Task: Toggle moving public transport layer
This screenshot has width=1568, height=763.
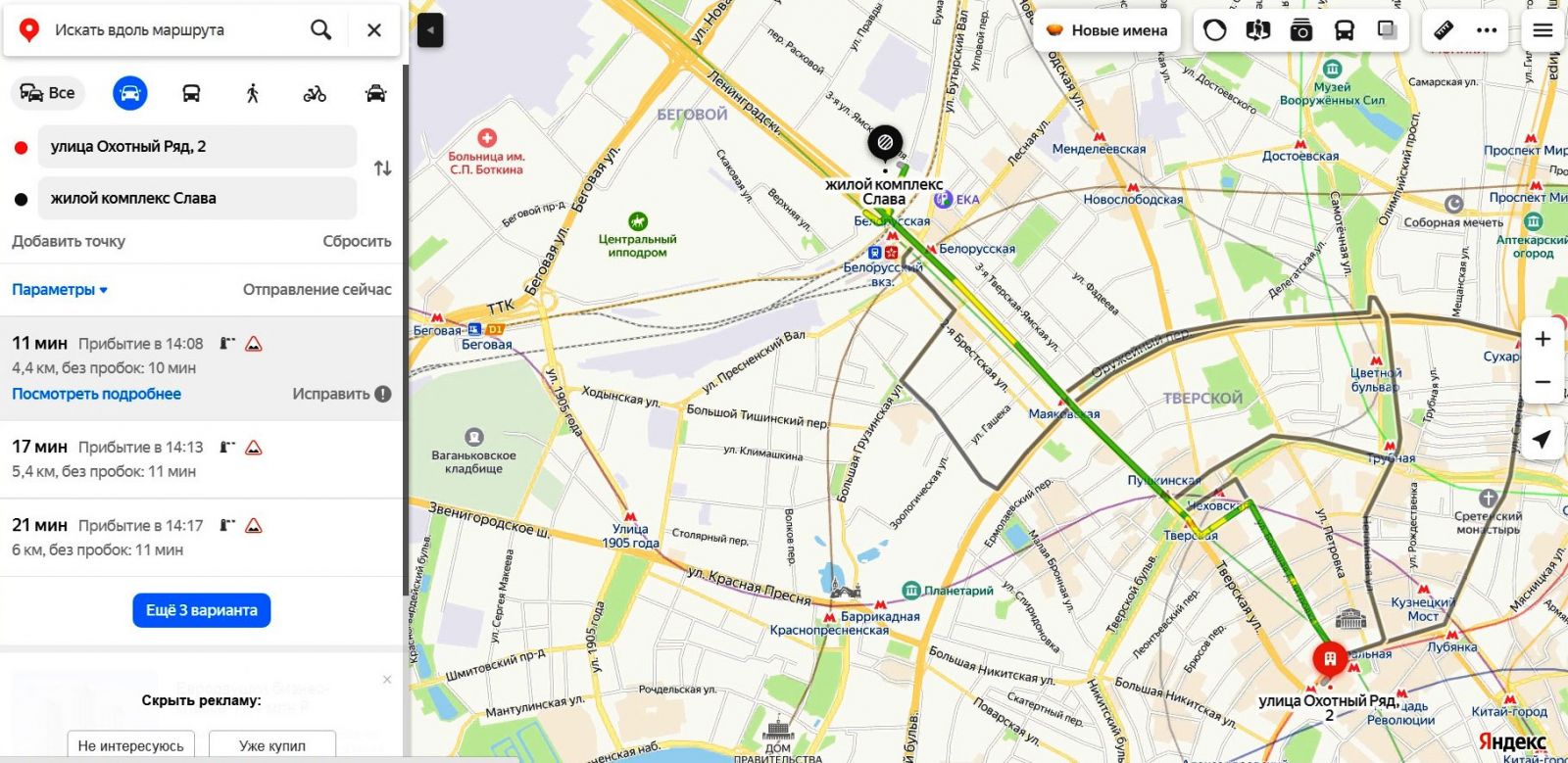Action: pyautogui.click(x=1344, y=30)
